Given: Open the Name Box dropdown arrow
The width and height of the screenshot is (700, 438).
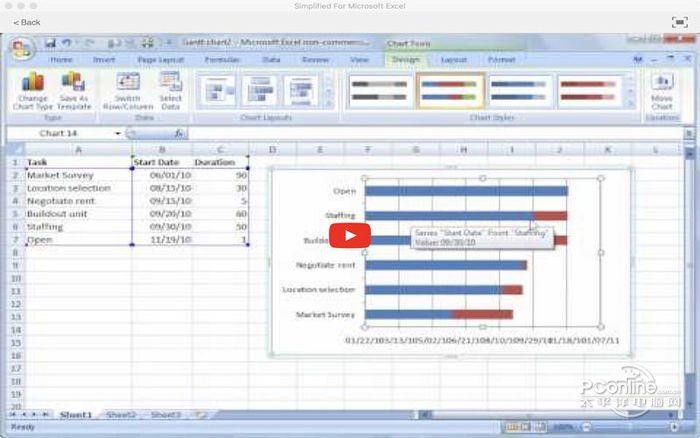Looking at the screenshot, I should [118, 133].
